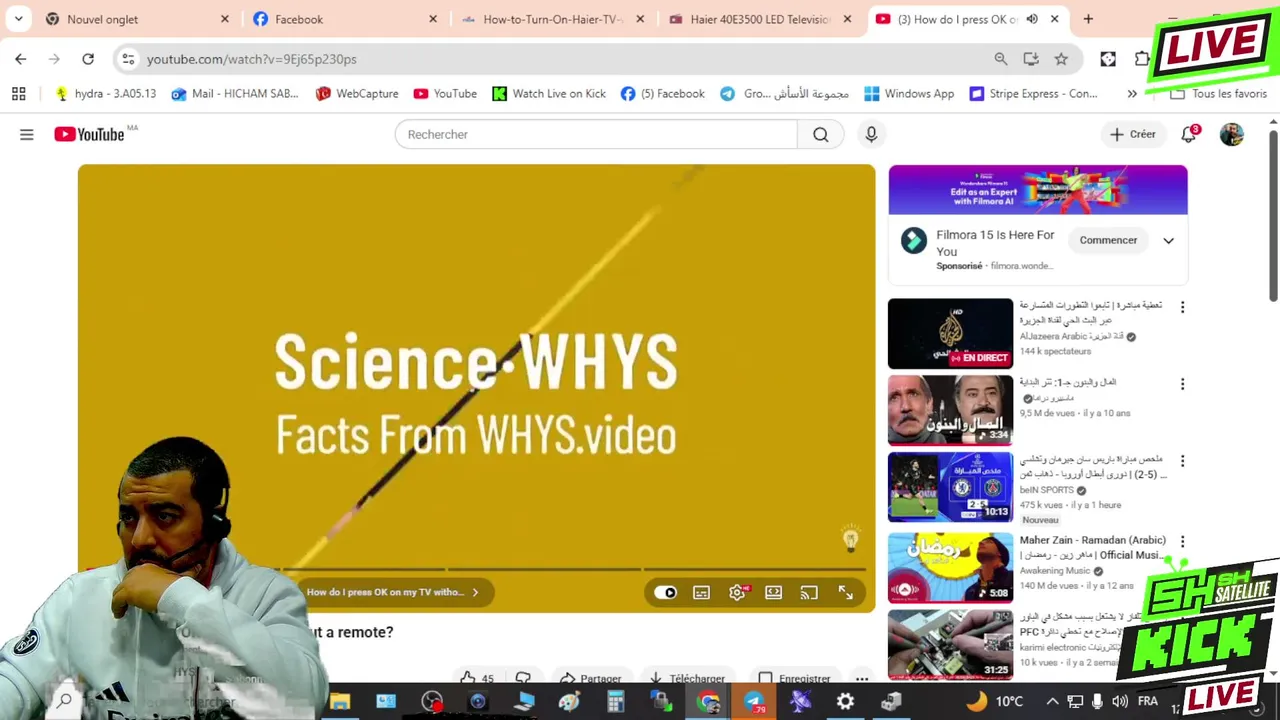Open the account avatar menu
This screenshot has width=1280, height=720.
click(1232, 134)
